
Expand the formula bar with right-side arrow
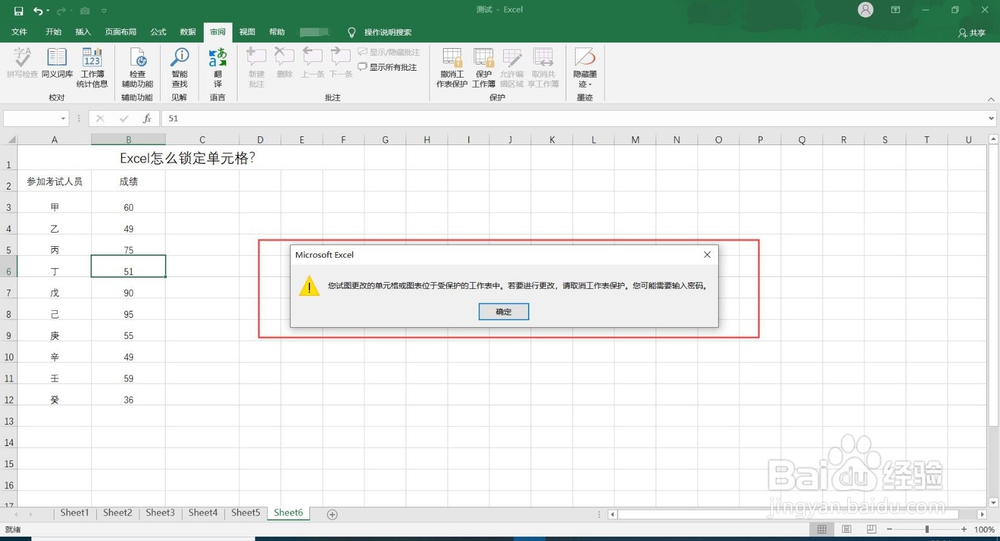tap(991, 119)
